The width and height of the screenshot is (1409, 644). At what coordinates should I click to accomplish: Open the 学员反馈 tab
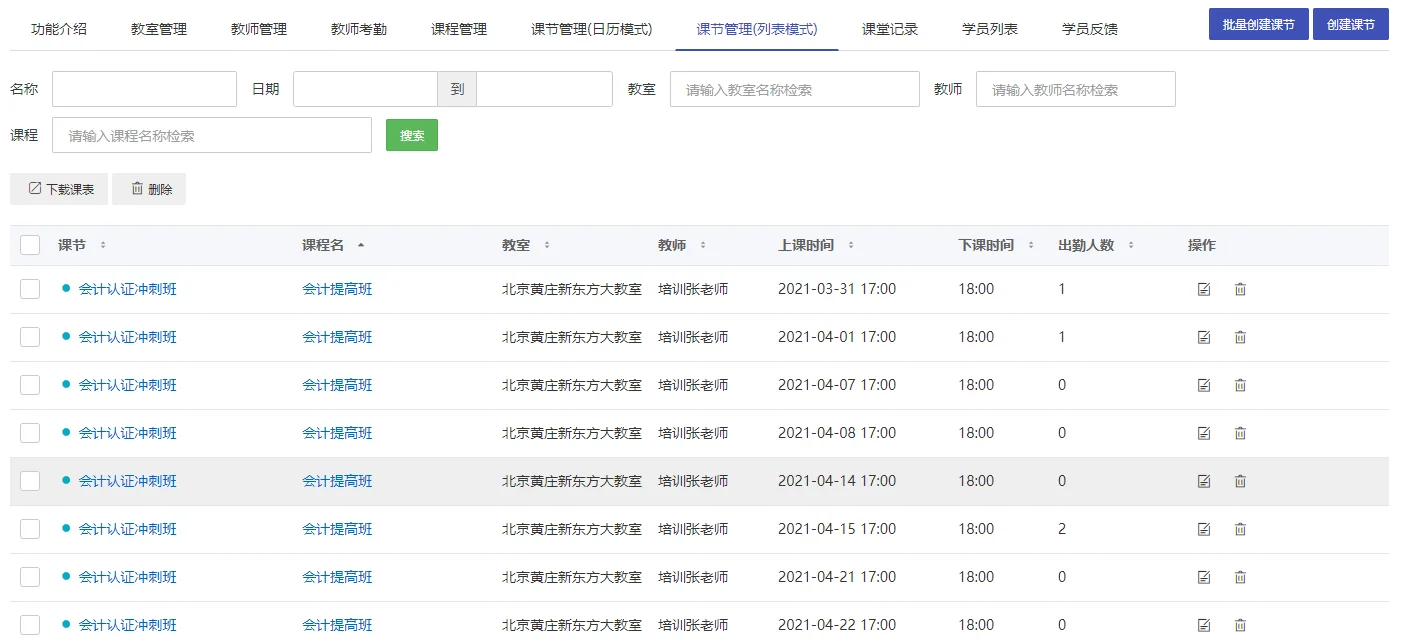tap(1090, 29)
